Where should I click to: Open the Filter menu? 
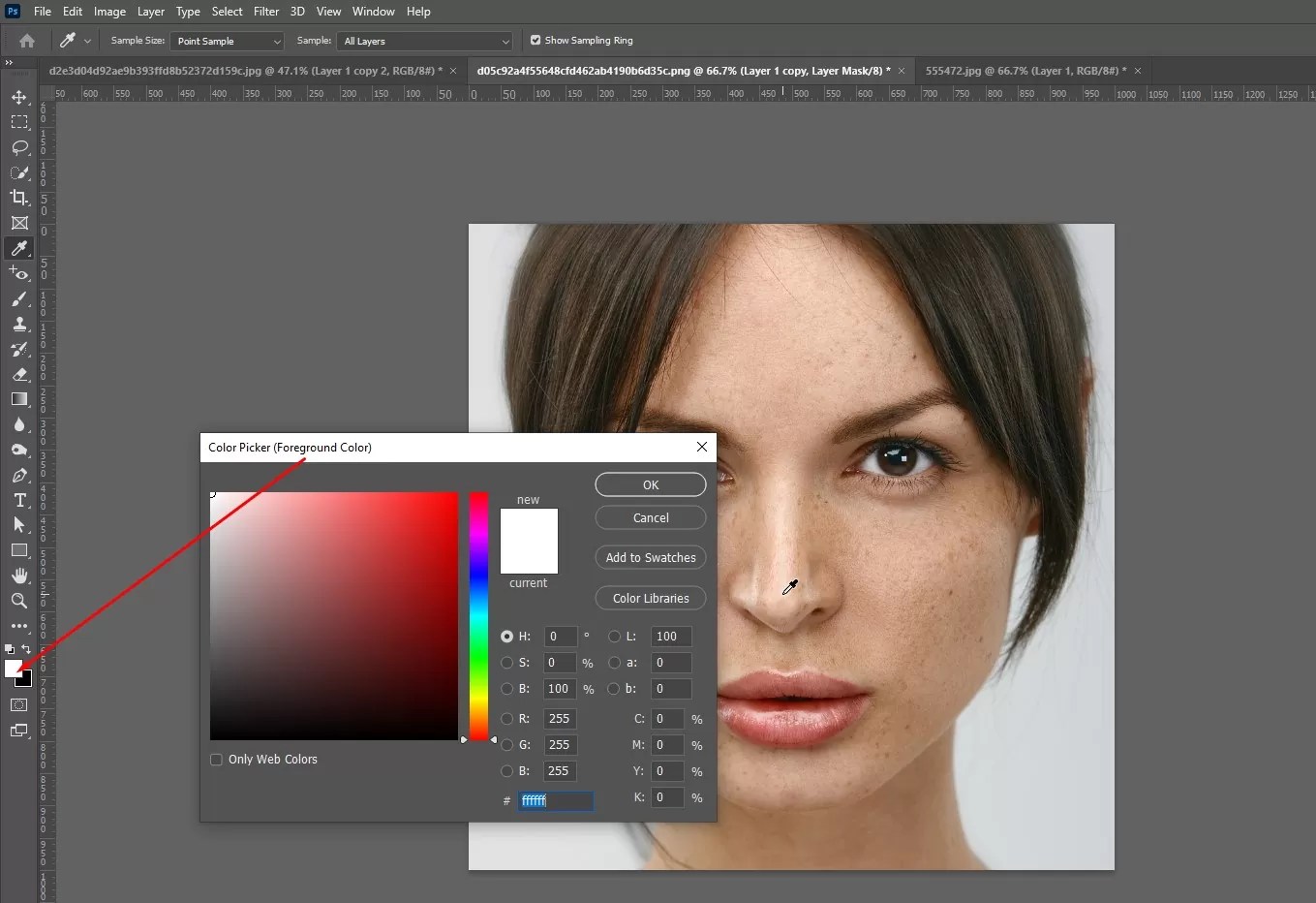266,11
